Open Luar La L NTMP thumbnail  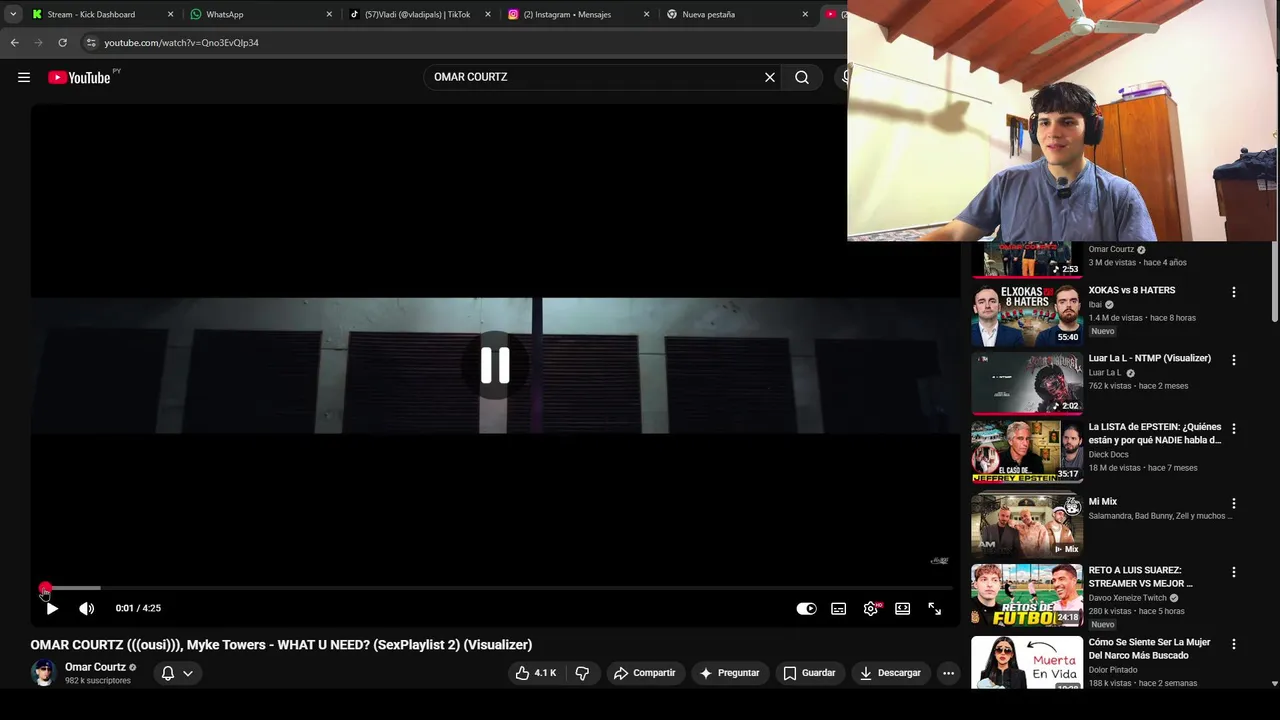[x=1027, y=383]
